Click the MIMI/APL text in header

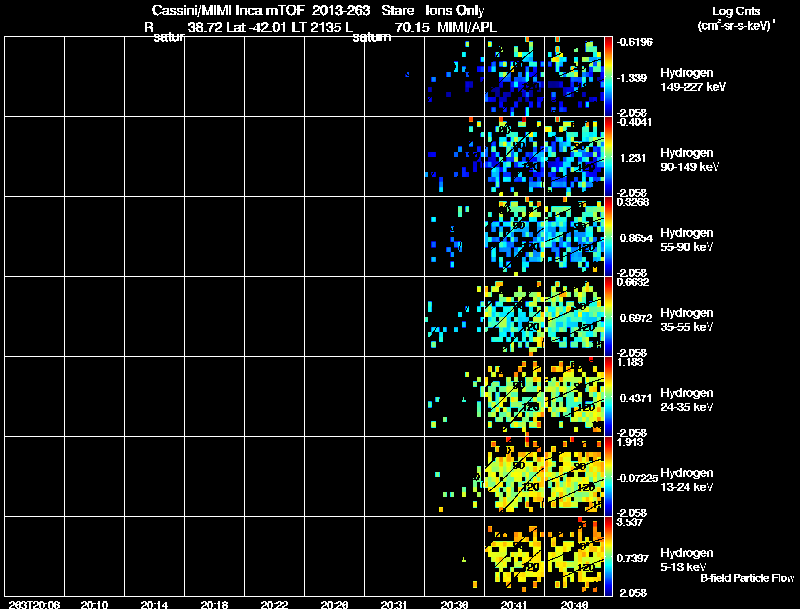(467, 27)
